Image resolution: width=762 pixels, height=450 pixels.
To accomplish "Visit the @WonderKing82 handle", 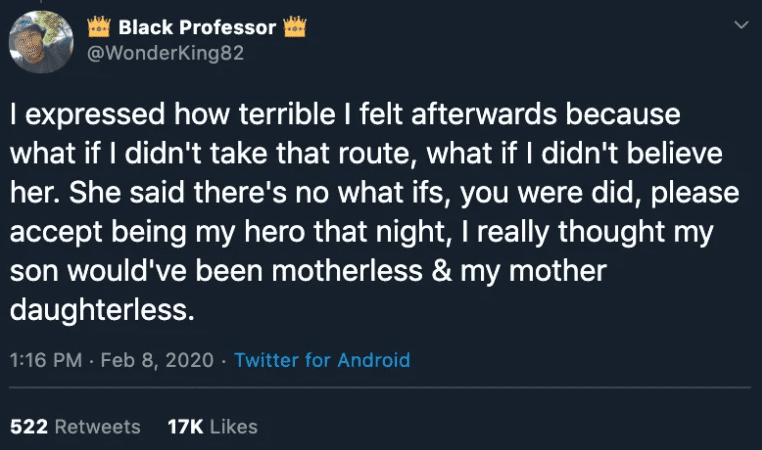I will click(165, 53).
